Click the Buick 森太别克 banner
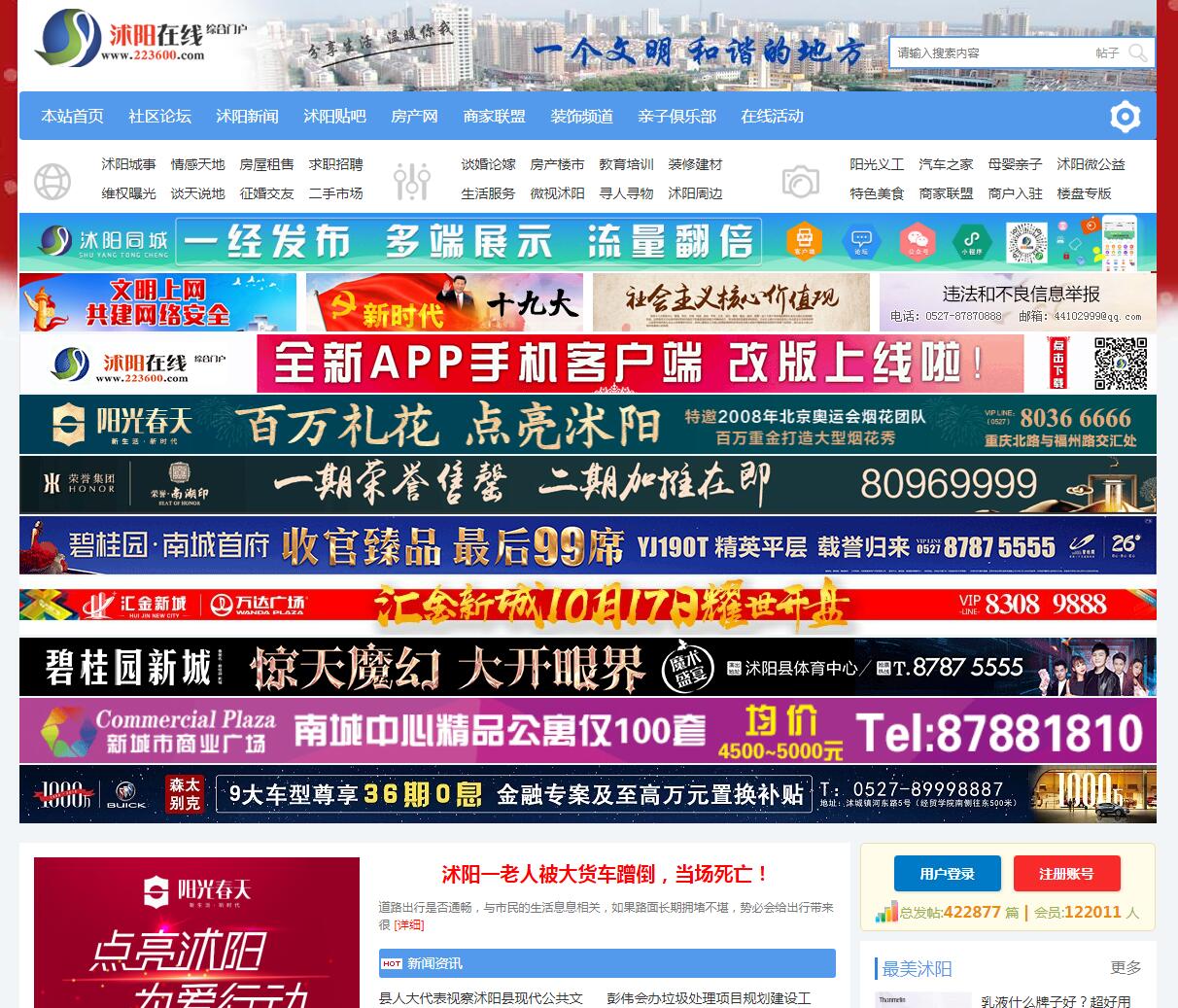The image size is (1178, 1008). 588,794
